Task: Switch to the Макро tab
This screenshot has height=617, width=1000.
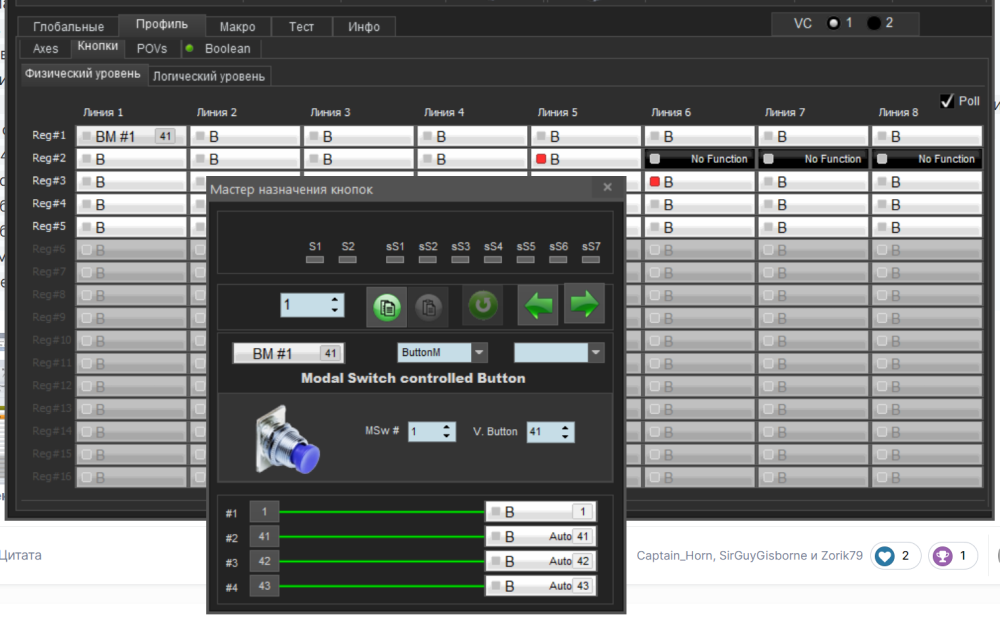Action: tap(237, 26)
